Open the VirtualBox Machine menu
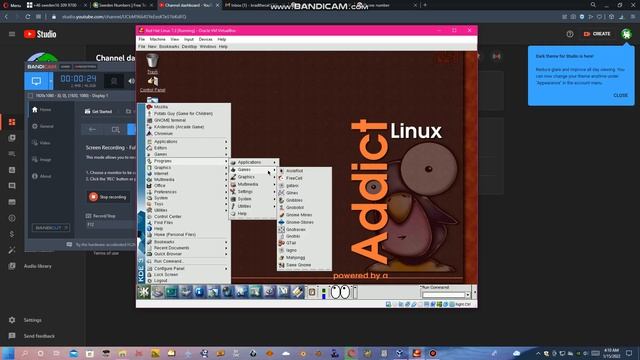Screen dimensions: 640x360 pos(158,39)
